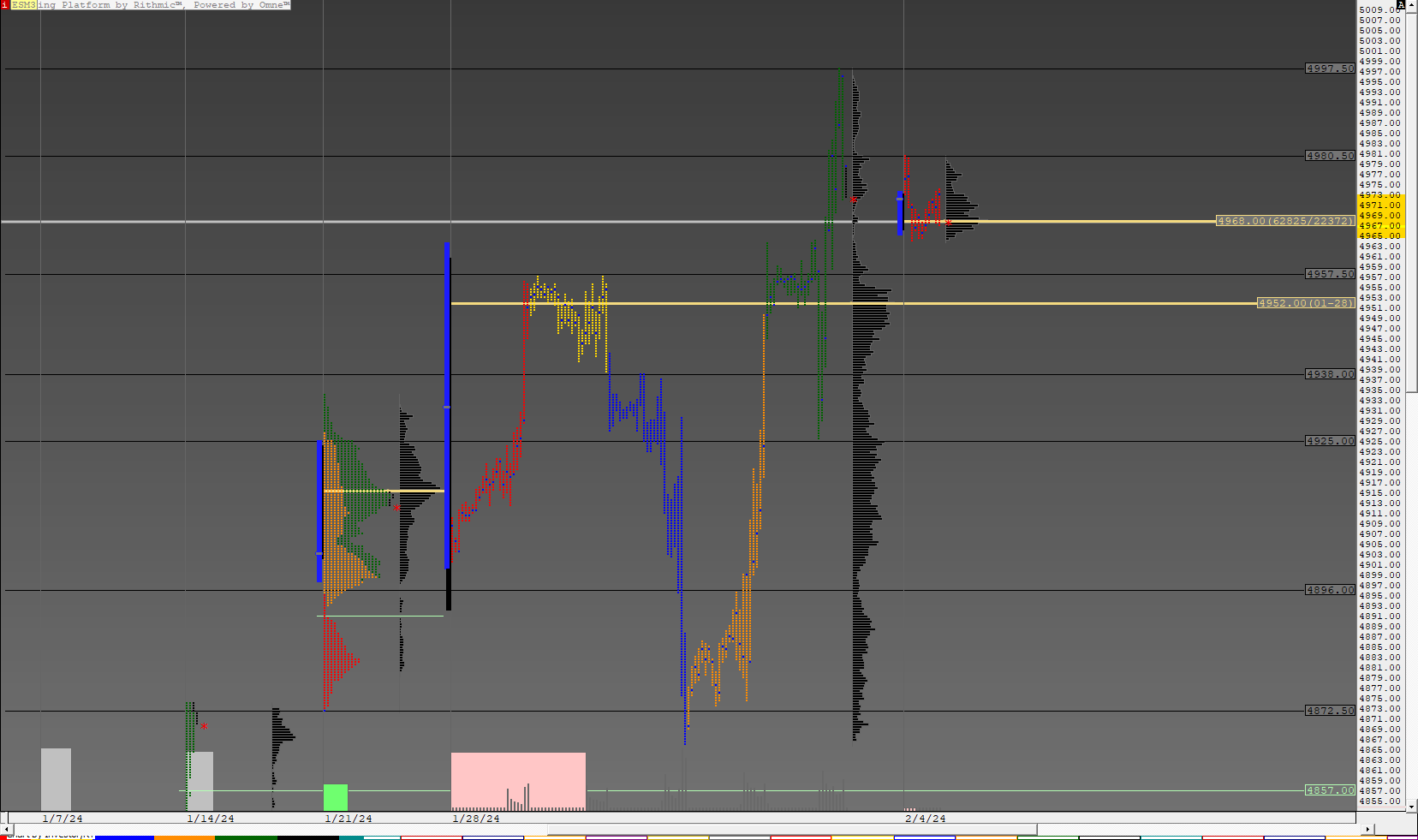Select the 4896.00 price level label
The height and width of the screenshot is (840, 1418).
coord(1330,590)
